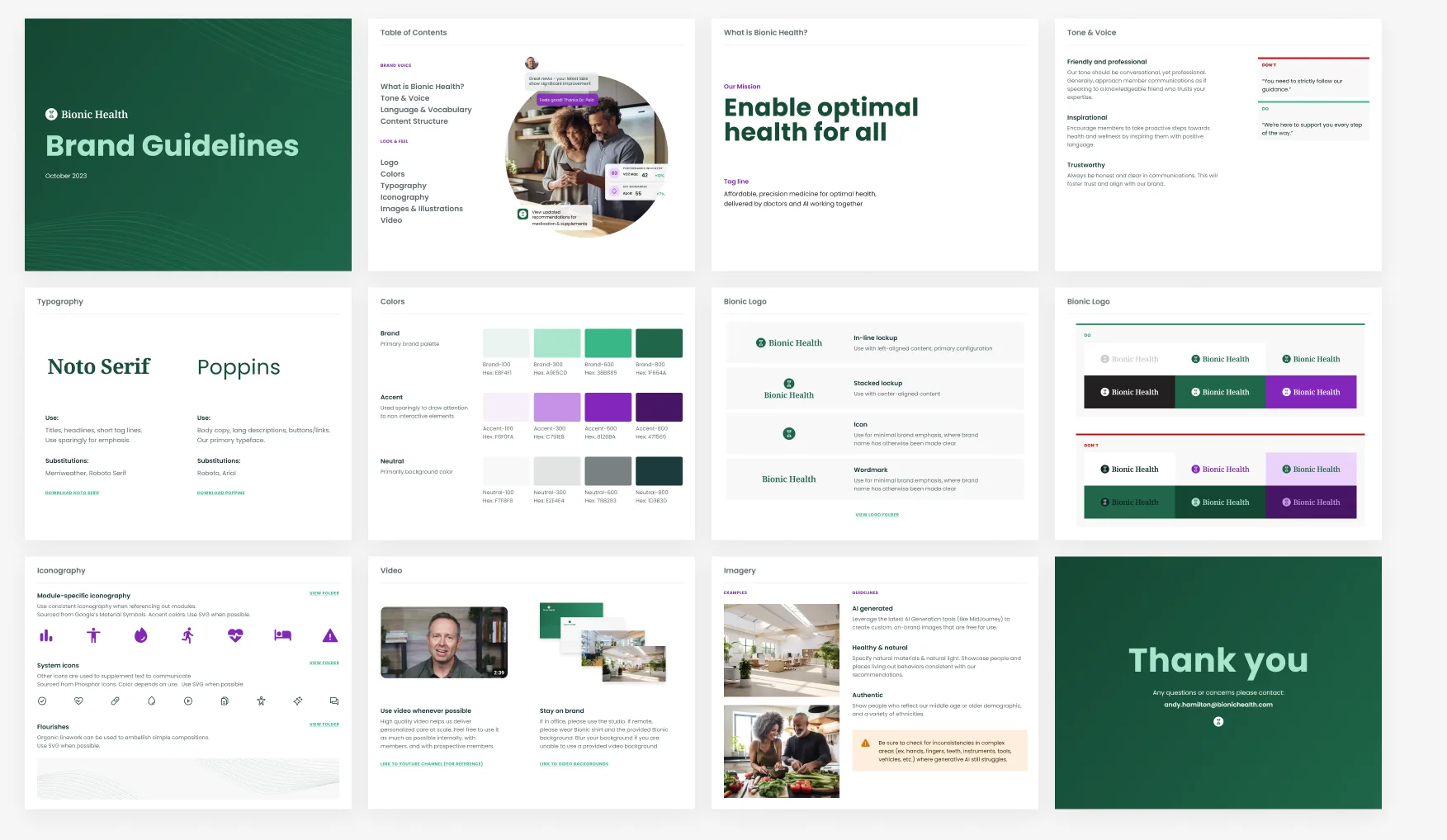Pick the Brand-100 color swatch
The image size is (1447, 840).
click(x=506, y=343)
